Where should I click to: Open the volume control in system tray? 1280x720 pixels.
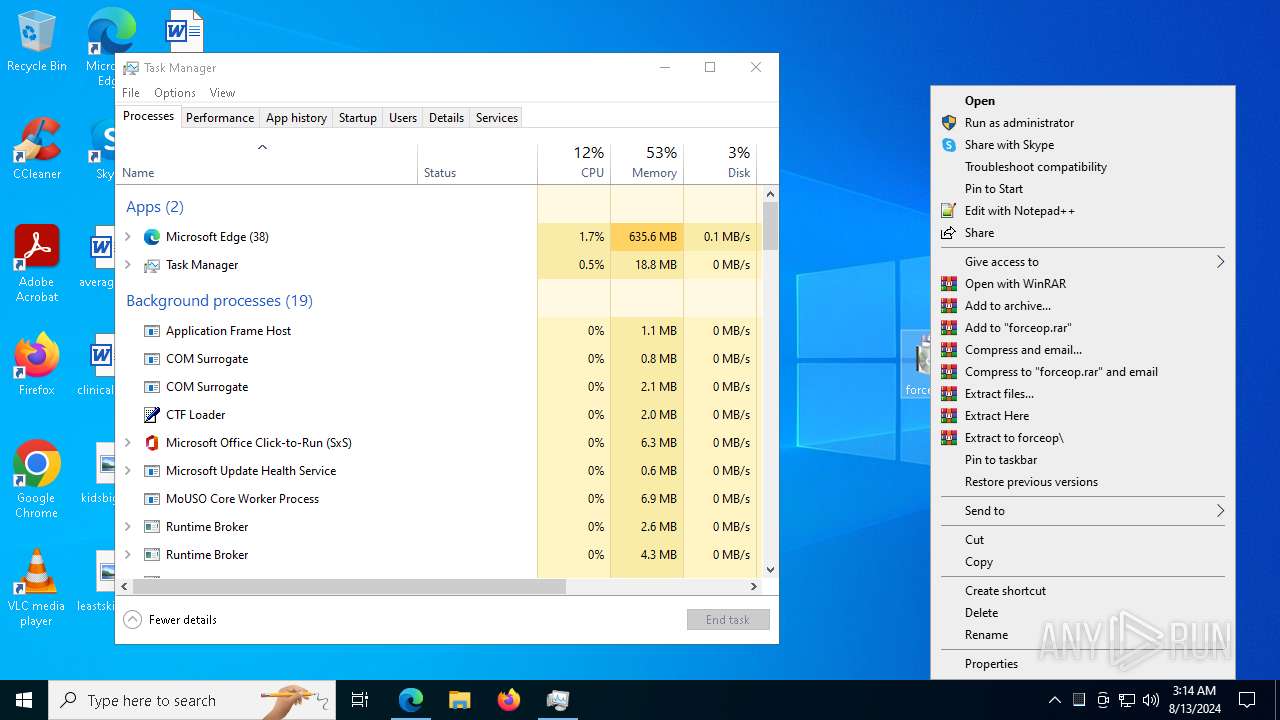1151,700
